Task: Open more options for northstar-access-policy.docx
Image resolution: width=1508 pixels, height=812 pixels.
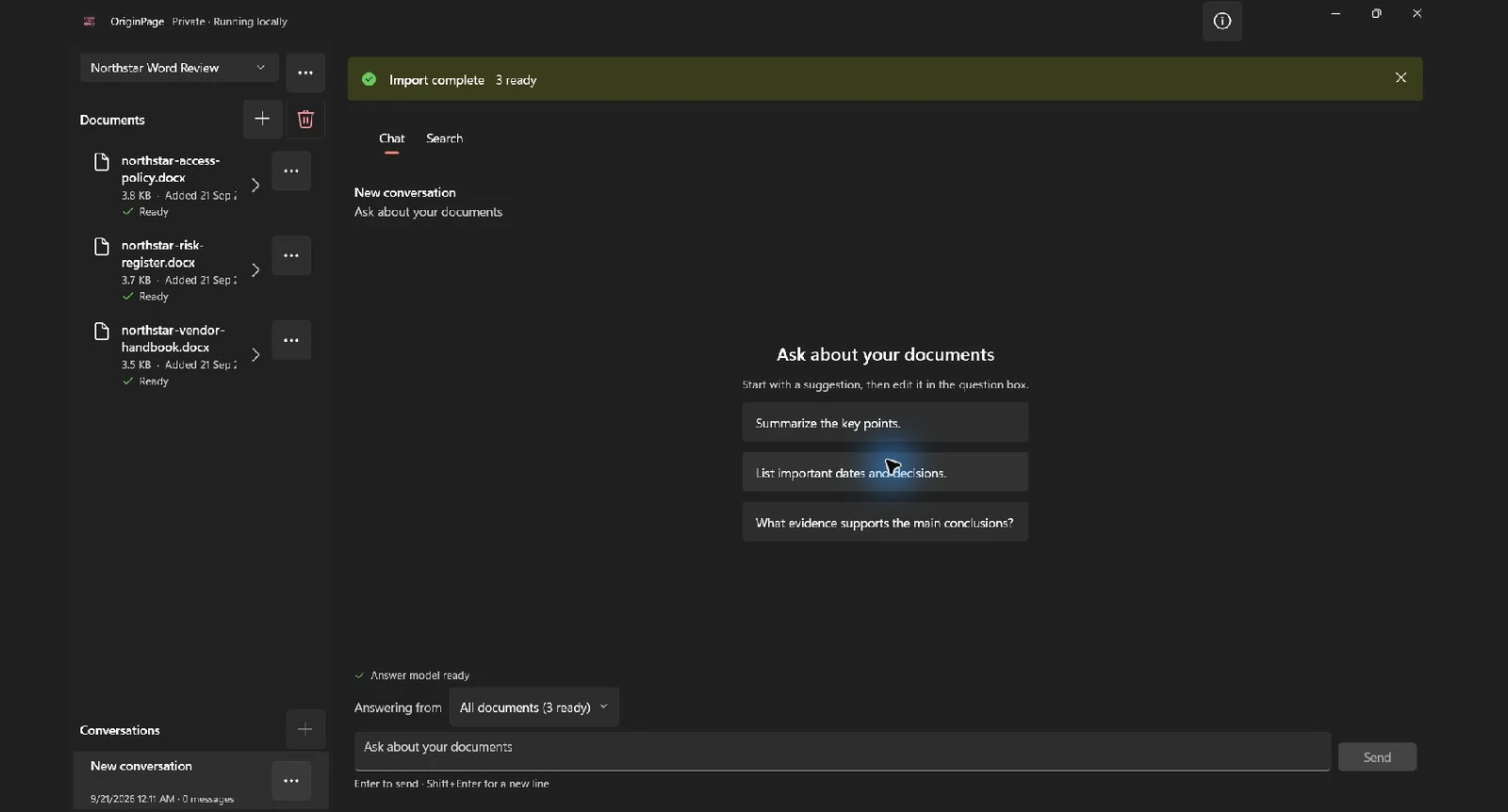Action: [x=291, y=171]
